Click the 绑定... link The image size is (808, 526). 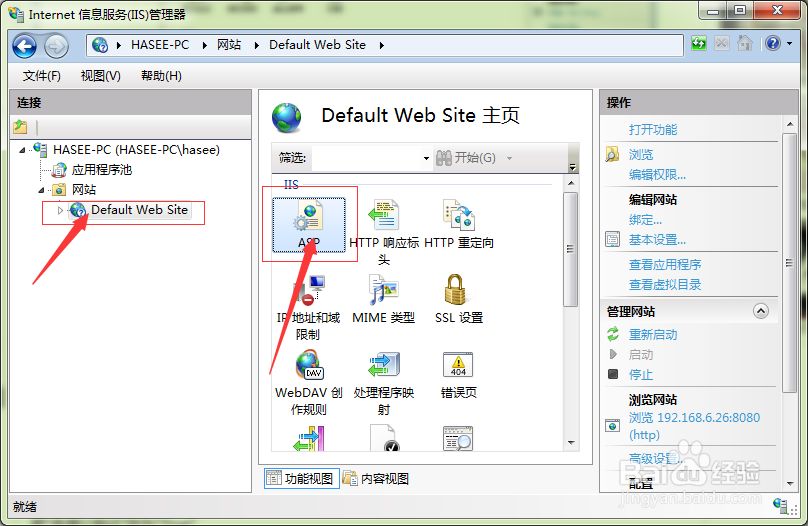pos(645,220)
